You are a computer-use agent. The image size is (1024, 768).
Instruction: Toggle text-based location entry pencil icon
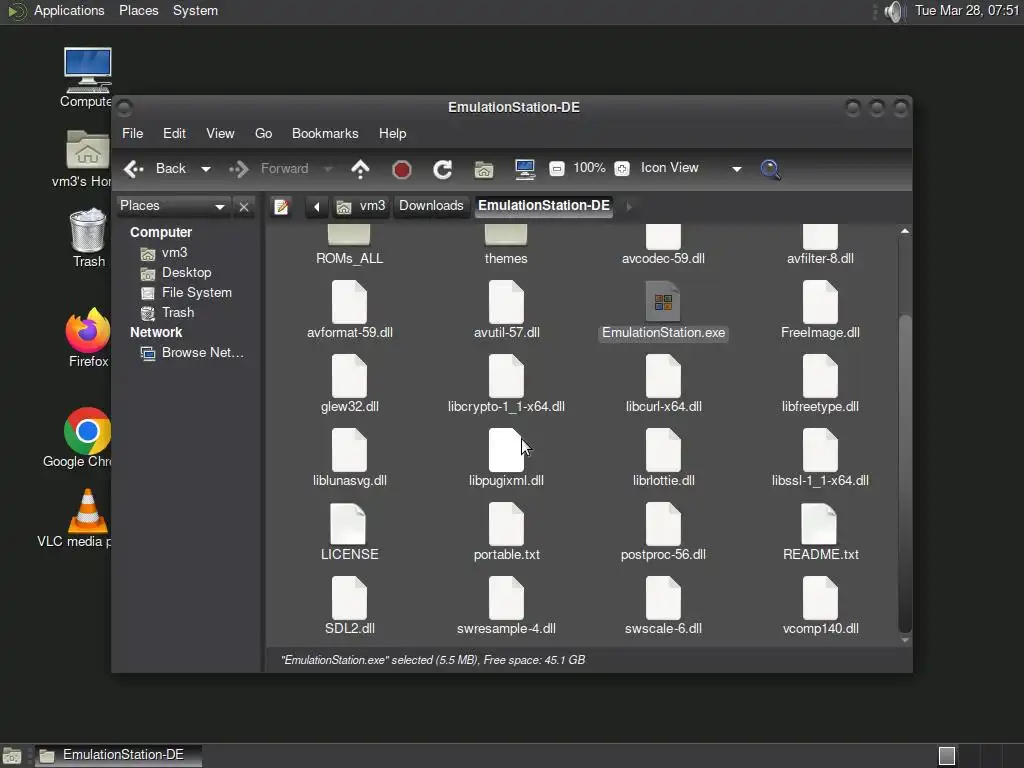(281, 206)
